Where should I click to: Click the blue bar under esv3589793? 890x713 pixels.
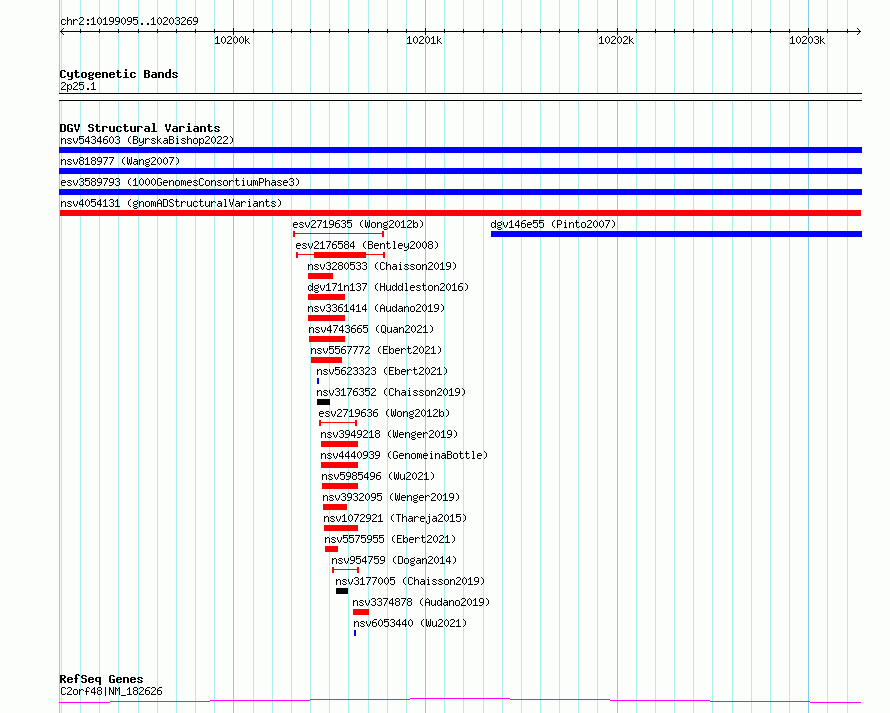(460, 192)
